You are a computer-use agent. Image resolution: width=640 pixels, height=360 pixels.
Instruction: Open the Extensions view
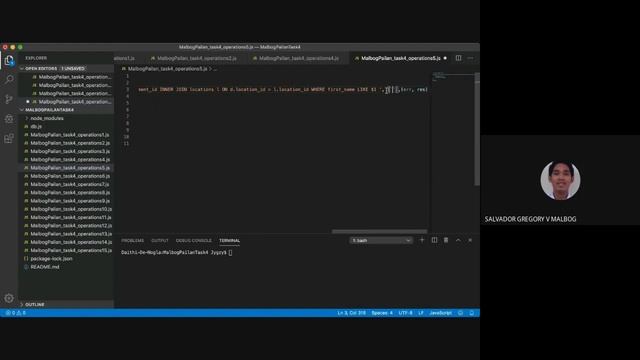[9, 138]
